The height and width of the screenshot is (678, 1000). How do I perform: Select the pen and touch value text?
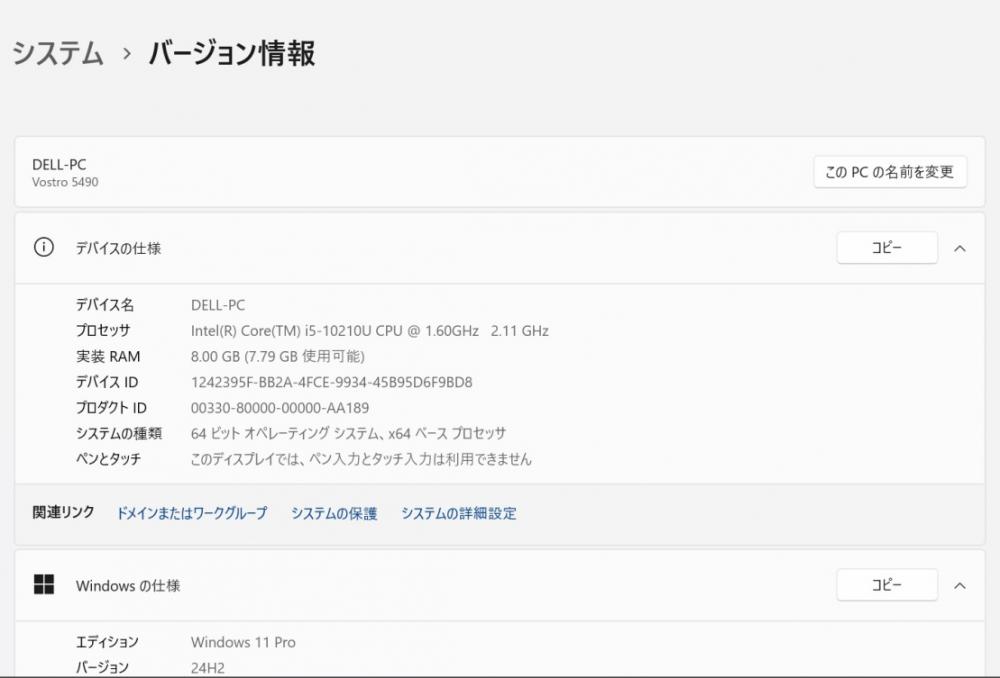361,459
